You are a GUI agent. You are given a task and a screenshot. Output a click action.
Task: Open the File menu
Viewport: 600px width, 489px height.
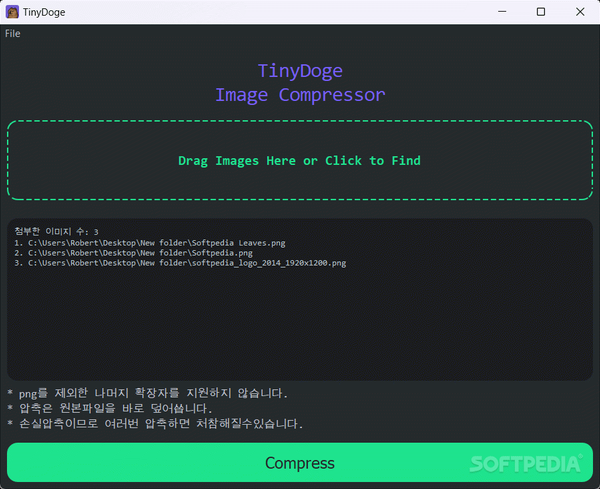(x=13, y=34)
